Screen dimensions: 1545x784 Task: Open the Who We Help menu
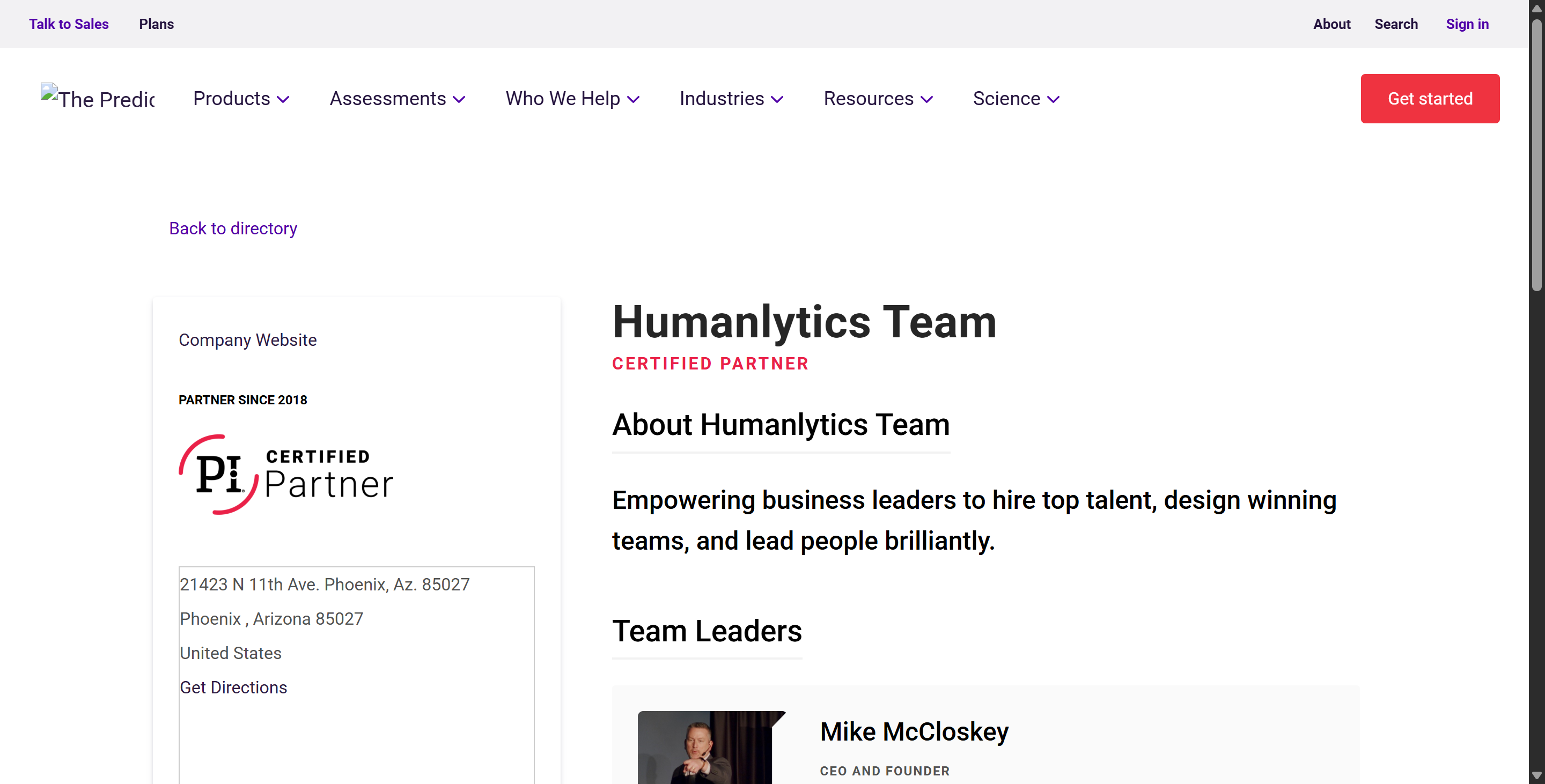coord(572,98)
